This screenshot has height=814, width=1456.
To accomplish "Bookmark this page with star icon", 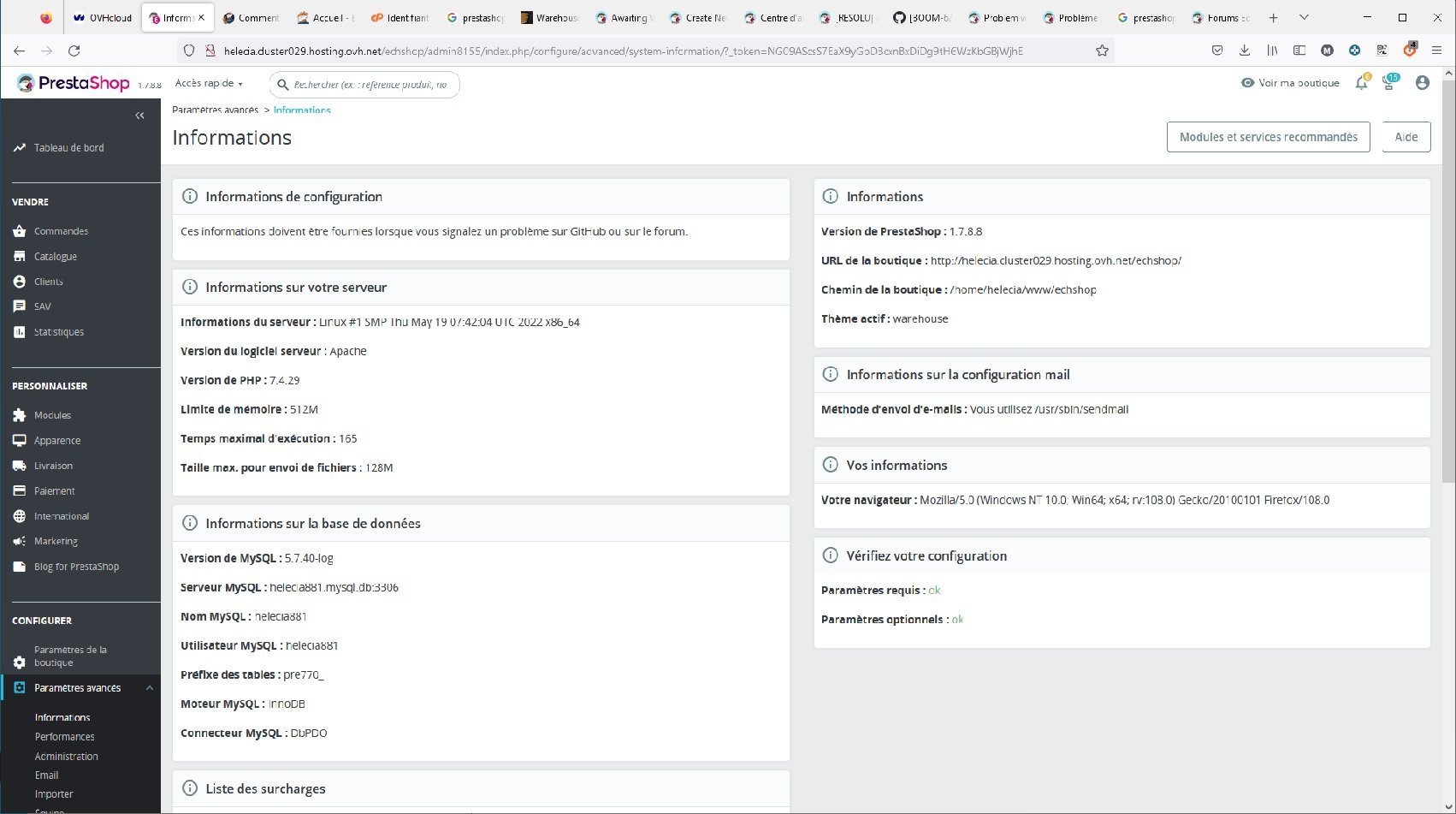I will 1102,51.
